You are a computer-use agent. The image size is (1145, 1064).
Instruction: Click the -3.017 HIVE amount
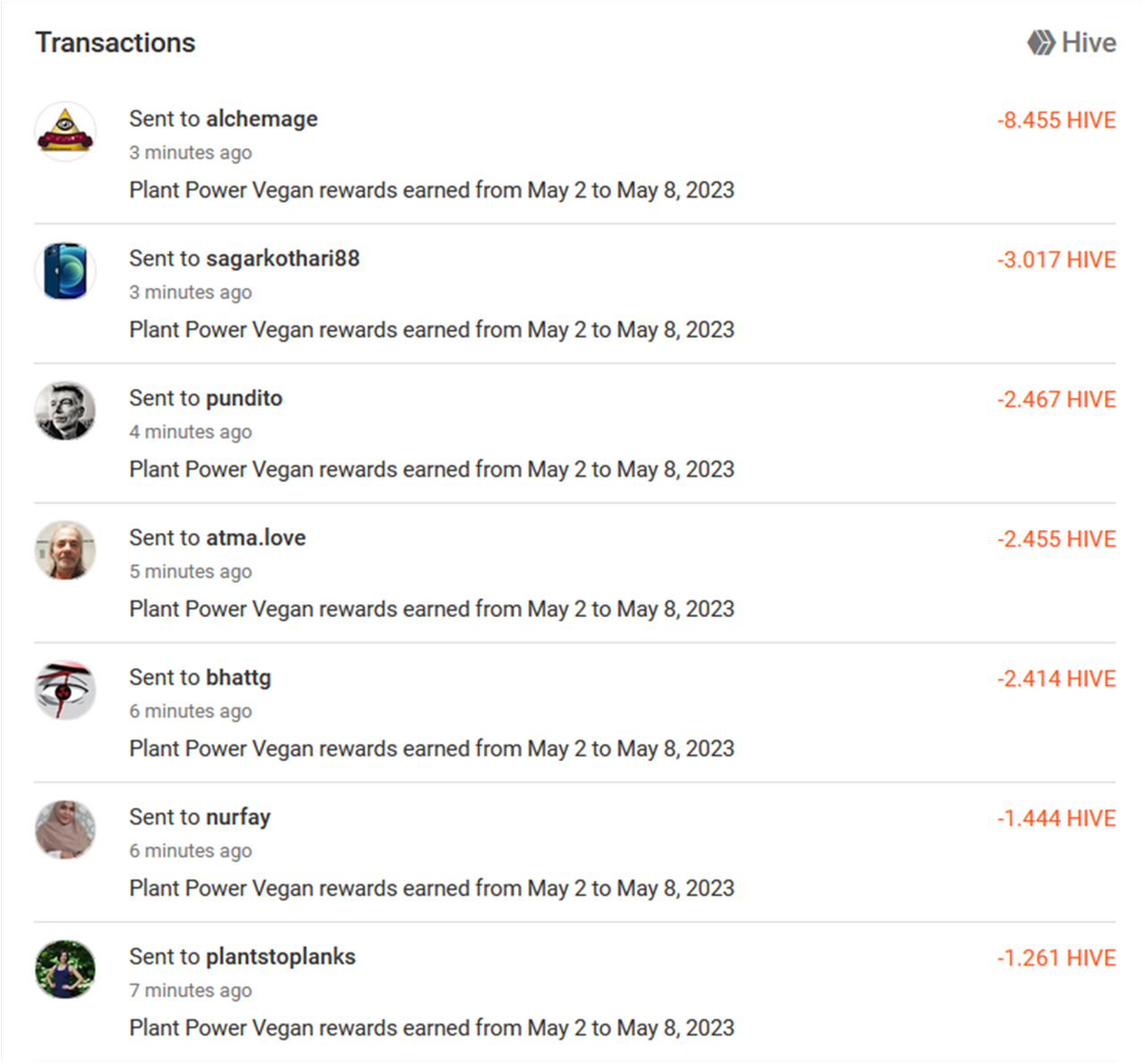pyautogui.click(x=1056, y=260)
